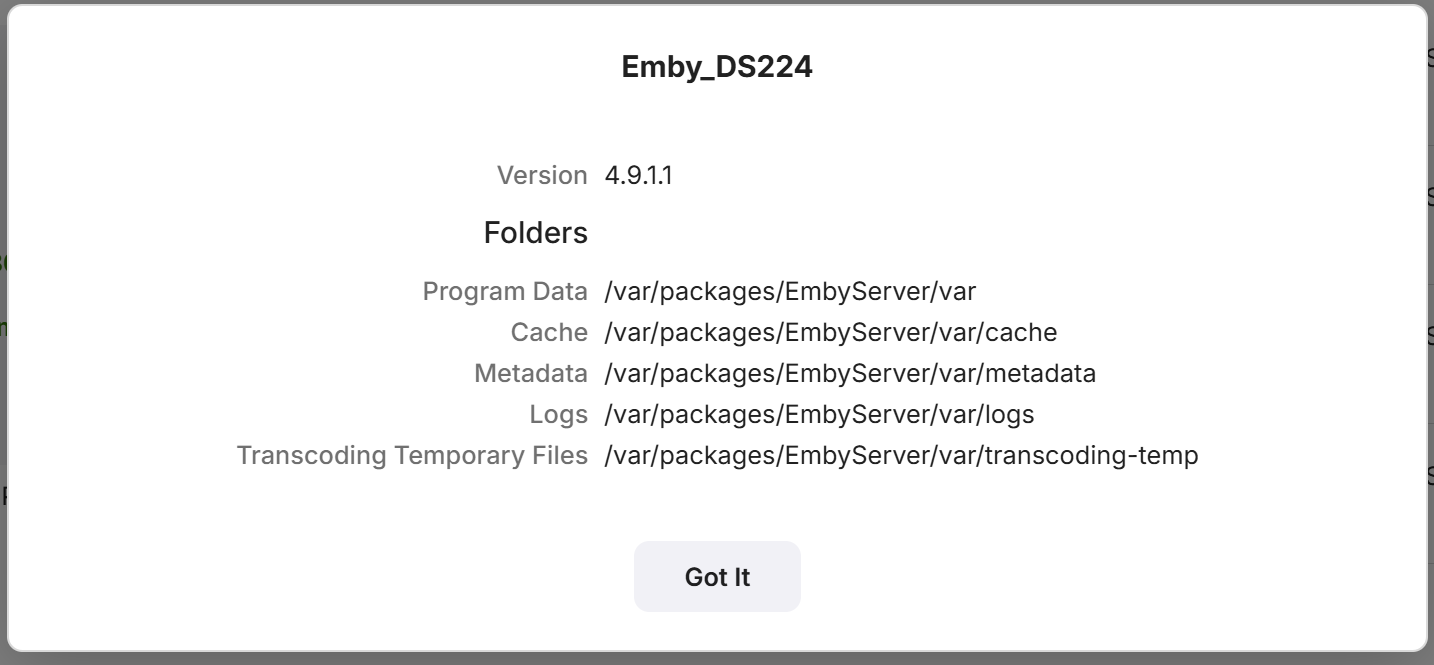The width and height of the screenshot is (1434, 665).
Task: Click the version number 4.9.1.1
Action: (639, 175)
